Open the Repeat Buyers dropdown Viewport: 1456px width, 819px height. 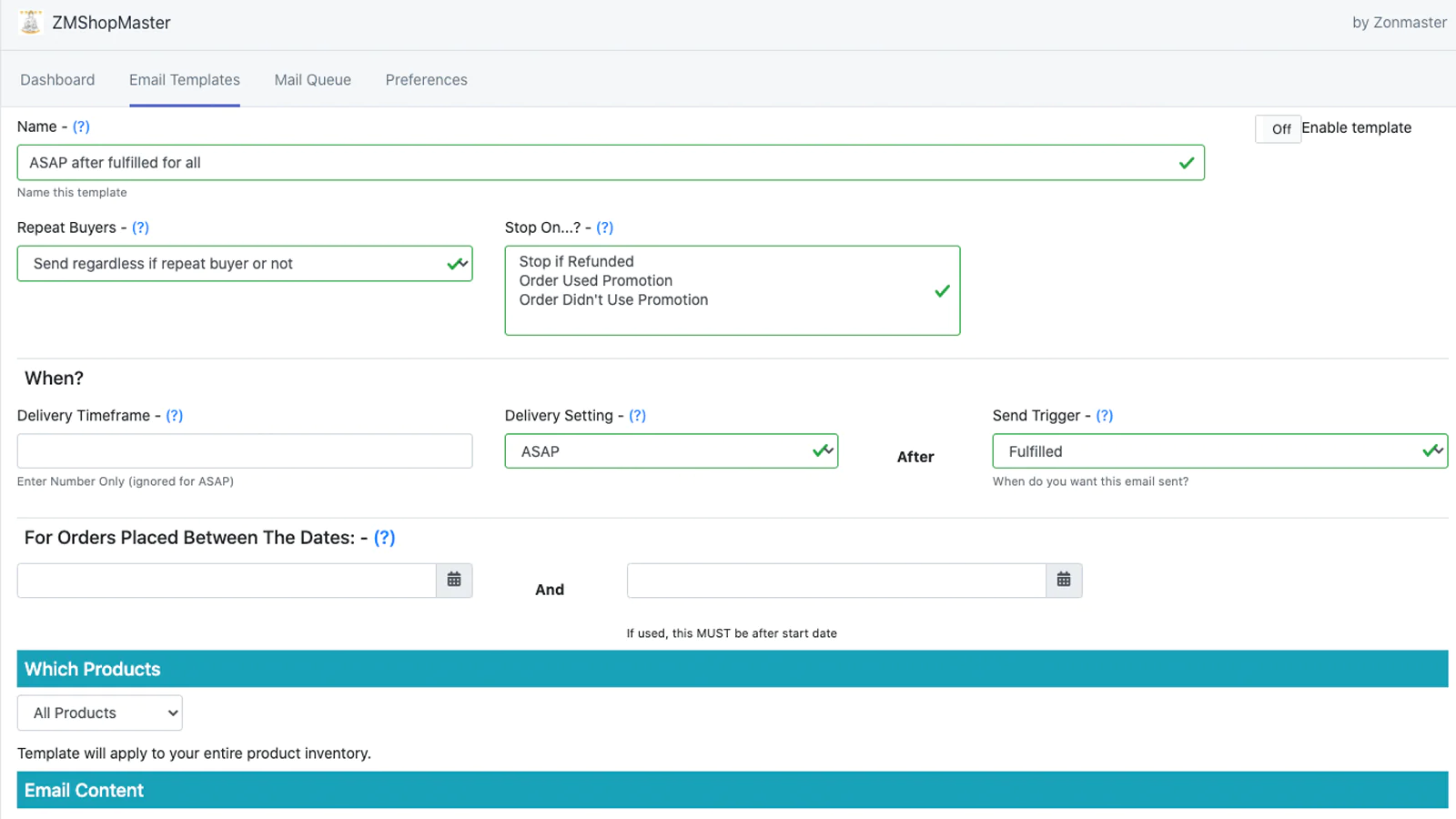[245, 263]
